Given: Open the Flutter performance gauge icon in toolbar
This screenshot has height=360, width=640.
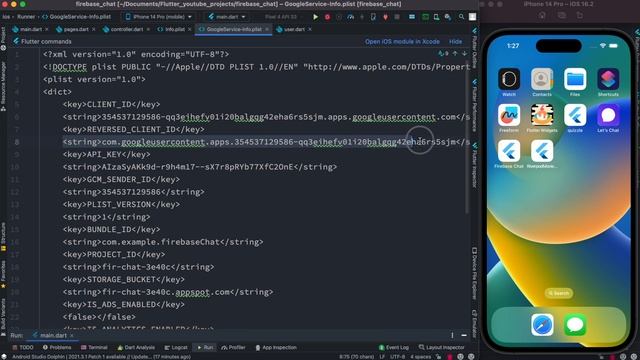Looking at the screenshot, I should click(350, 17).
